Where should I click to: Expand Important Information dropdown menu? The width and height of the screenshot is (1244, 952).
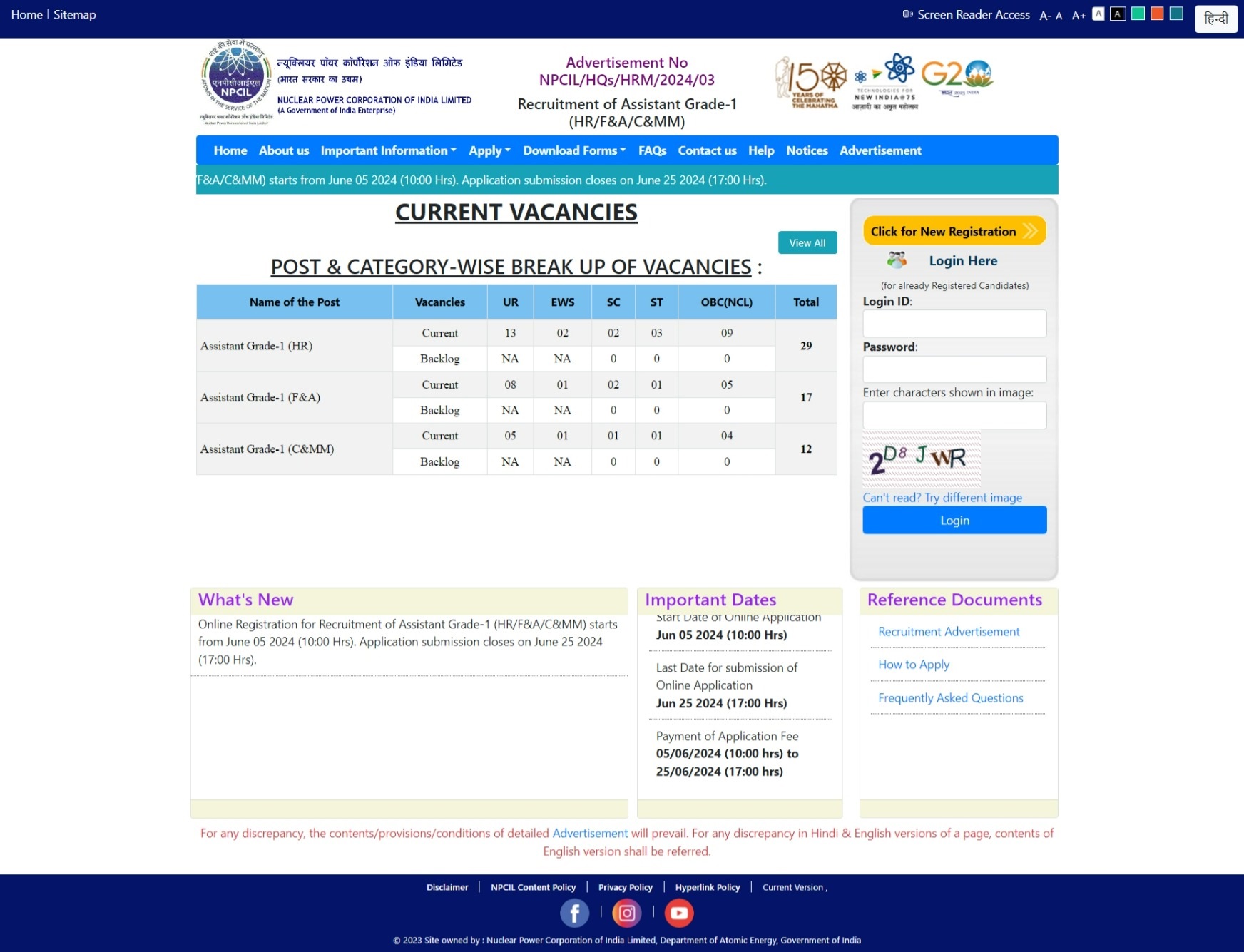389,150
